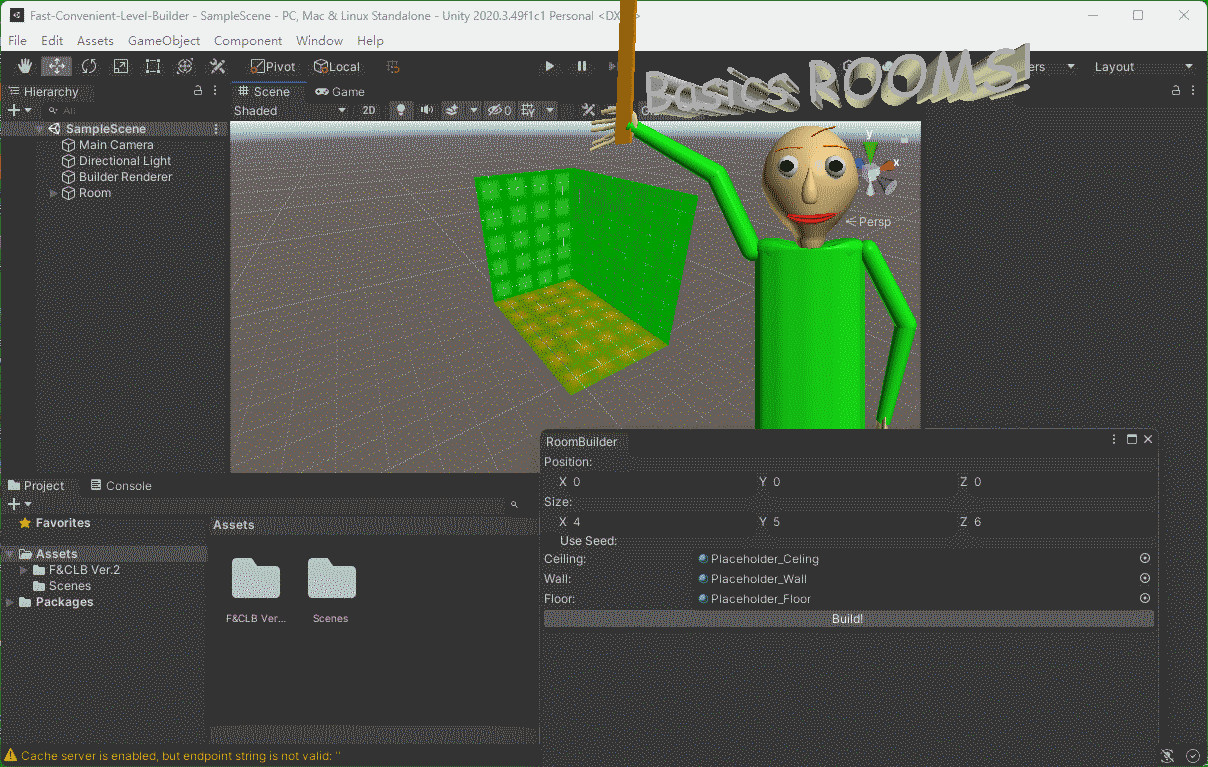Open scene effects dropdown arrow
The height and width of the screenshot is (767, 1208).
click(473, 110)
